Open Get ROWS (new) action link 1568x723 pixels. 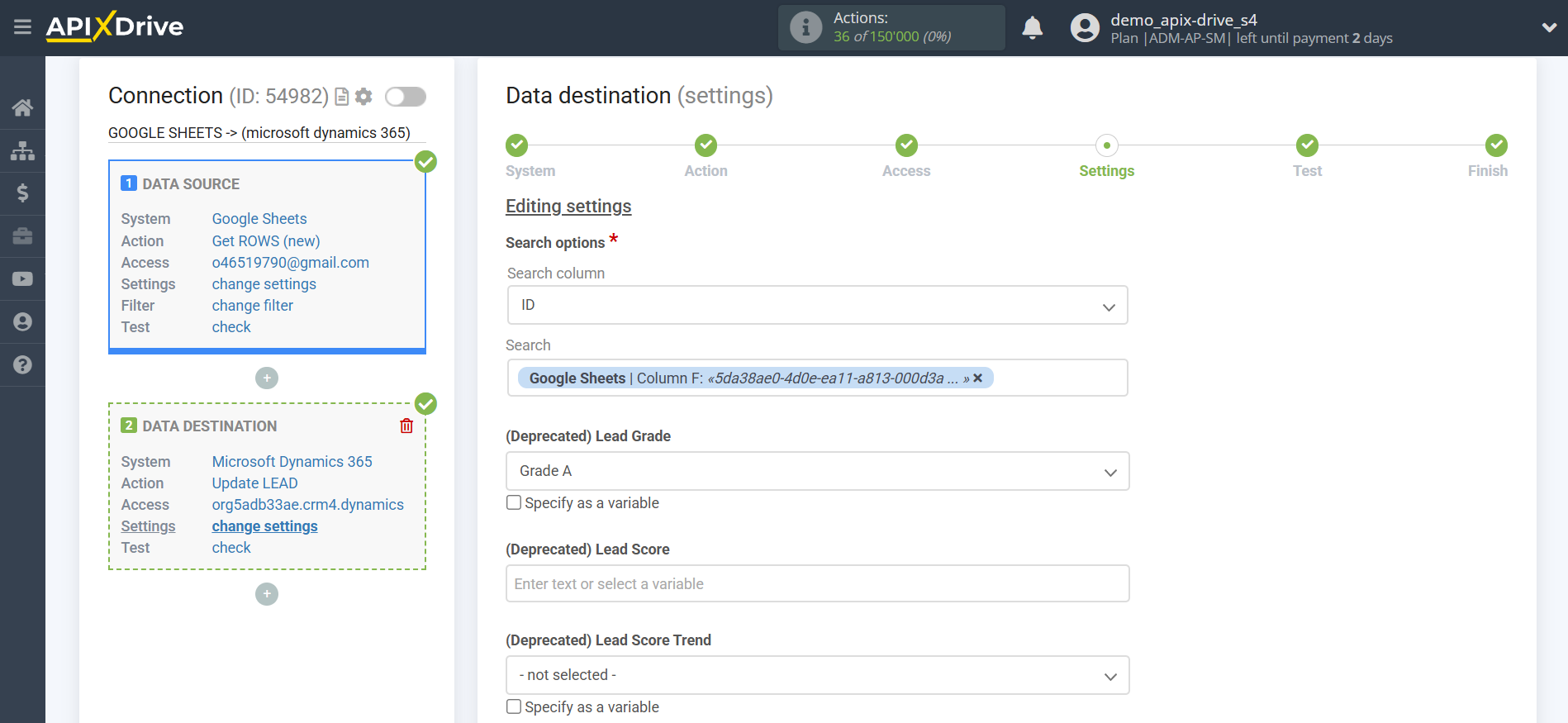click(x=266, y=240)
